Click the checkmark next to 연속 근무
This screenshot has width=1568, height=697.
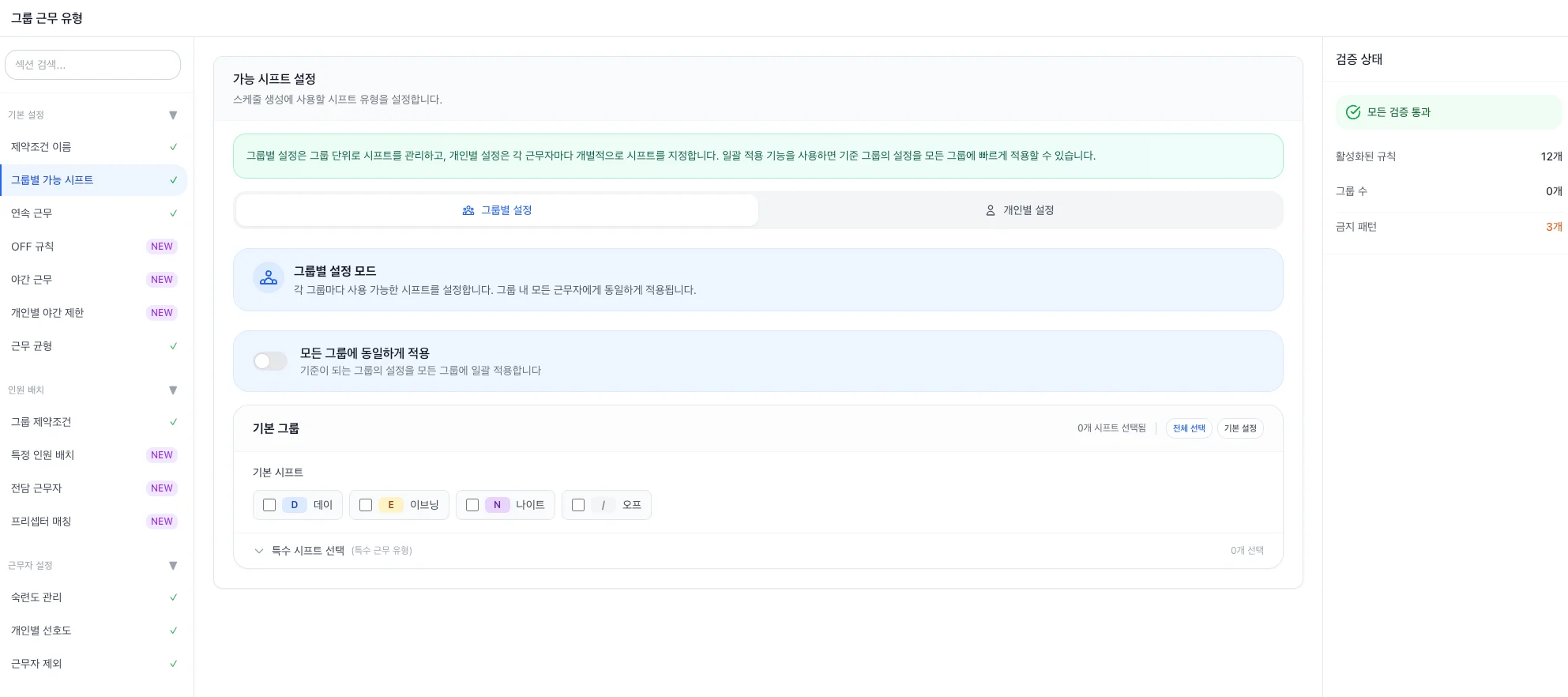click(174, 213)
